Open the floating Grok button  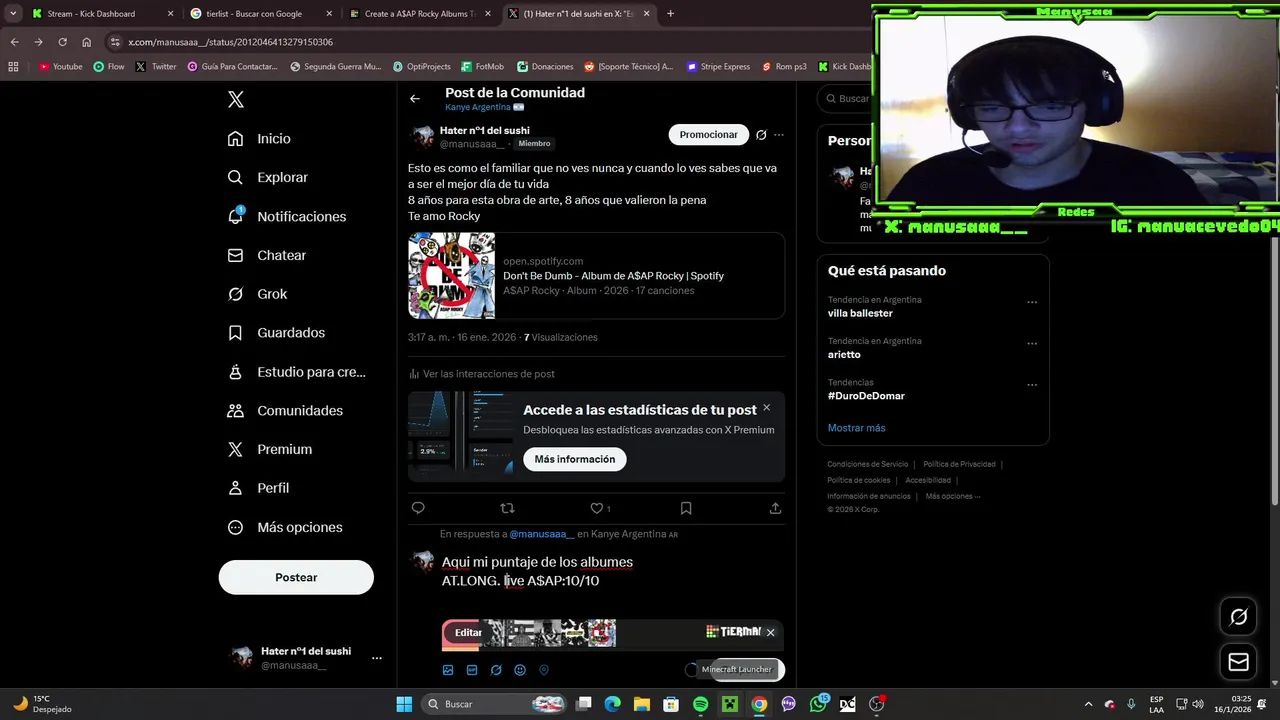pos(1238,617)
